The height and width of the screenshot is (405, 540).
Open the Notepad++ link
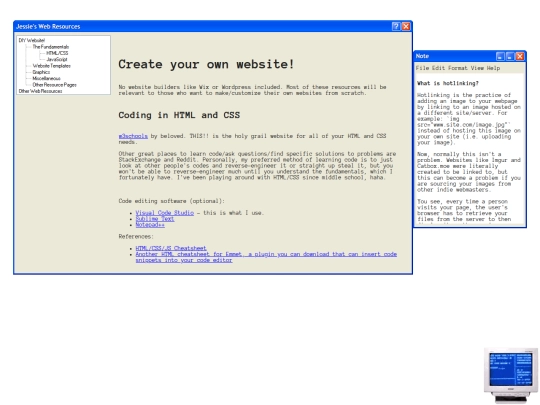point(150,225)
